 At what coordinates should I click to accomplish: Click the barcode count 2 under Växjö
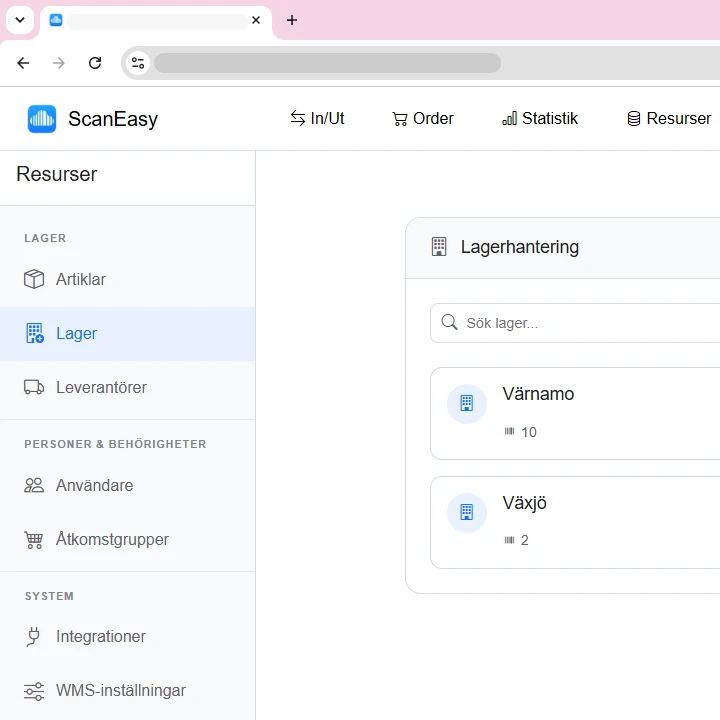[x=517, y=540]
